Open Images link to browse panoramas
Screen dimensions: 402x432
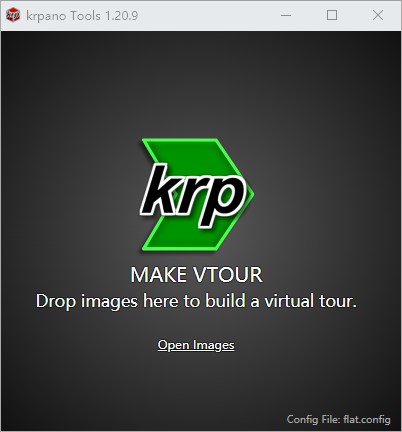(196, 345)
